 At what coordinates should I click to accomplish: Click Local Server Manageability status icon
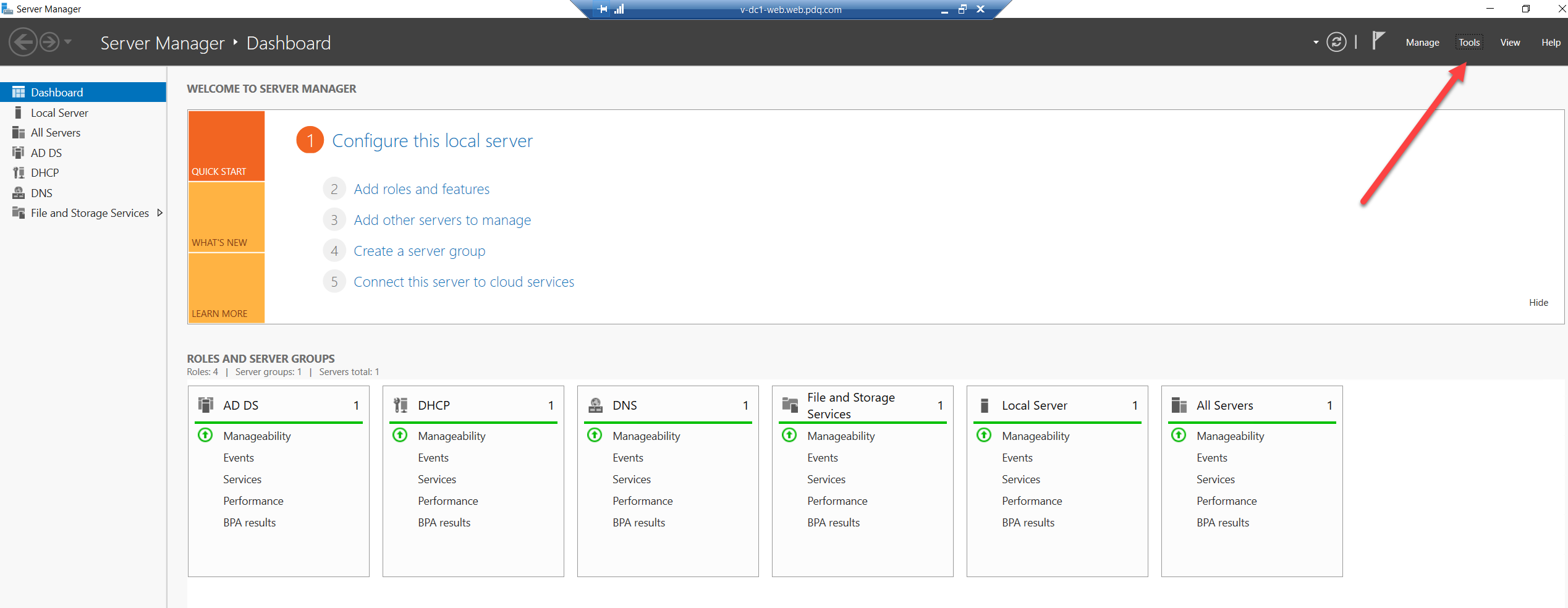pos(984,435)
